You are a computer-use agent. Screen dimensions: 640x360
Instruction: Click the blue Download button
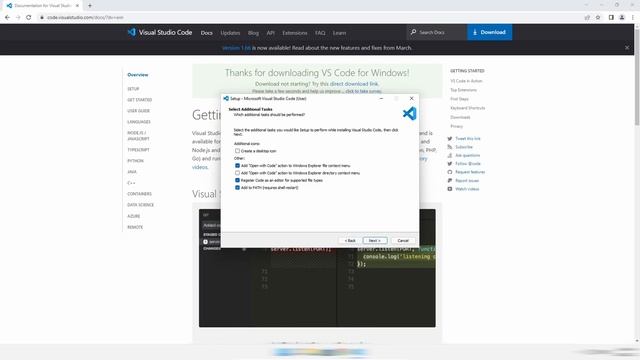[x=489, y=32]
